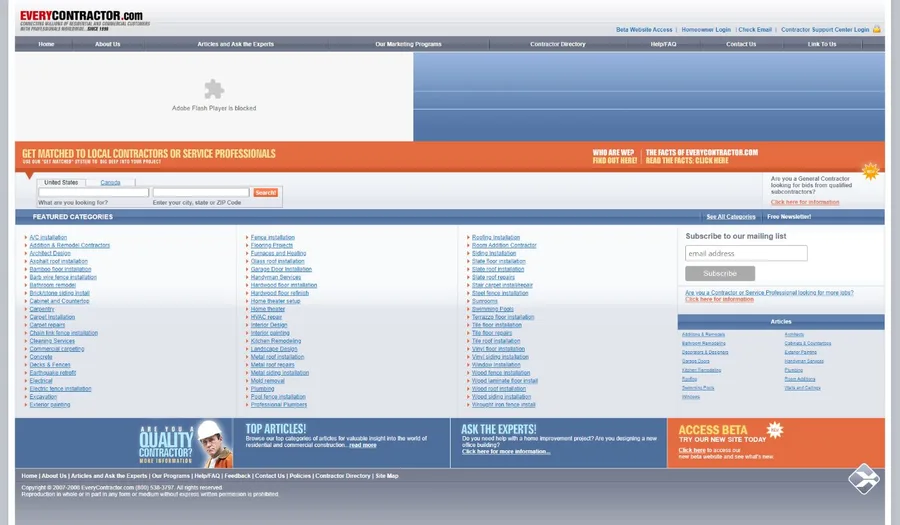Open Beta Website Access link
This screenshot has height=525, width=900.
[x=644, y=29]
